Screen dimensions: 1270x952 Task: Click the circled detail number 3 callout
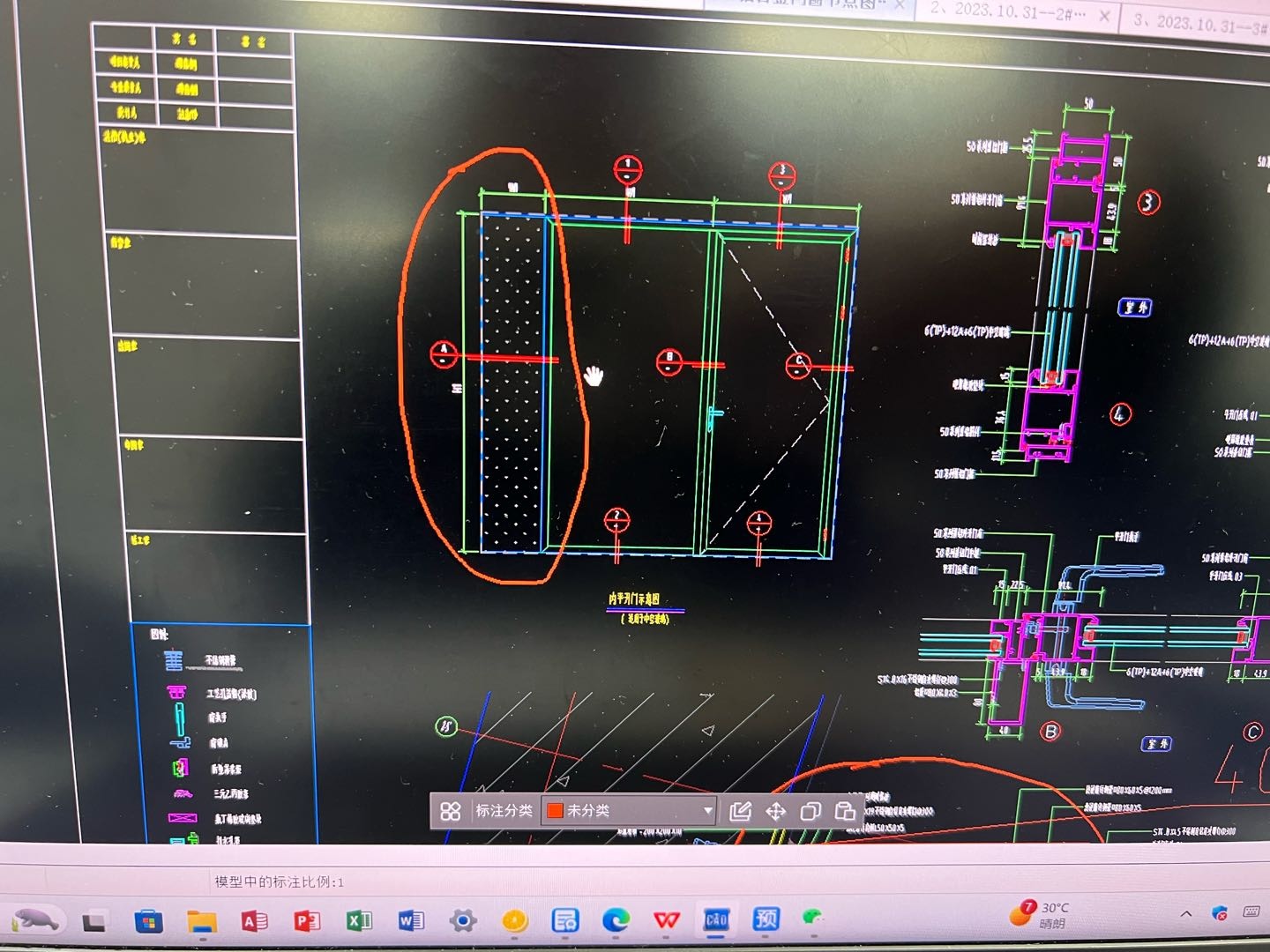coord(1147,203)
